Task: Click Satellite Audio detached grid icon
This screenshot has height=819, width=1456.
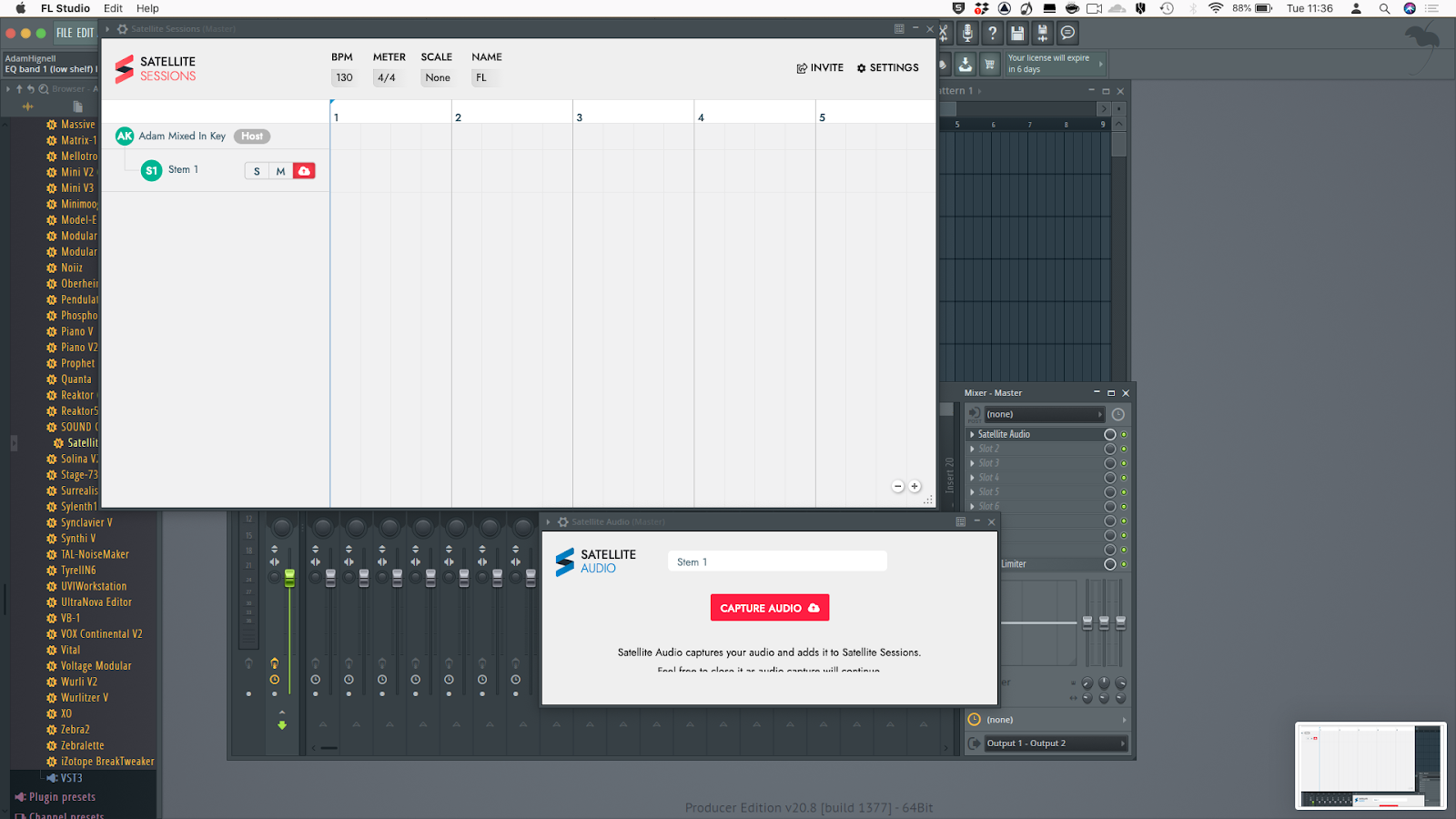Action: click(x=960, y=521)
